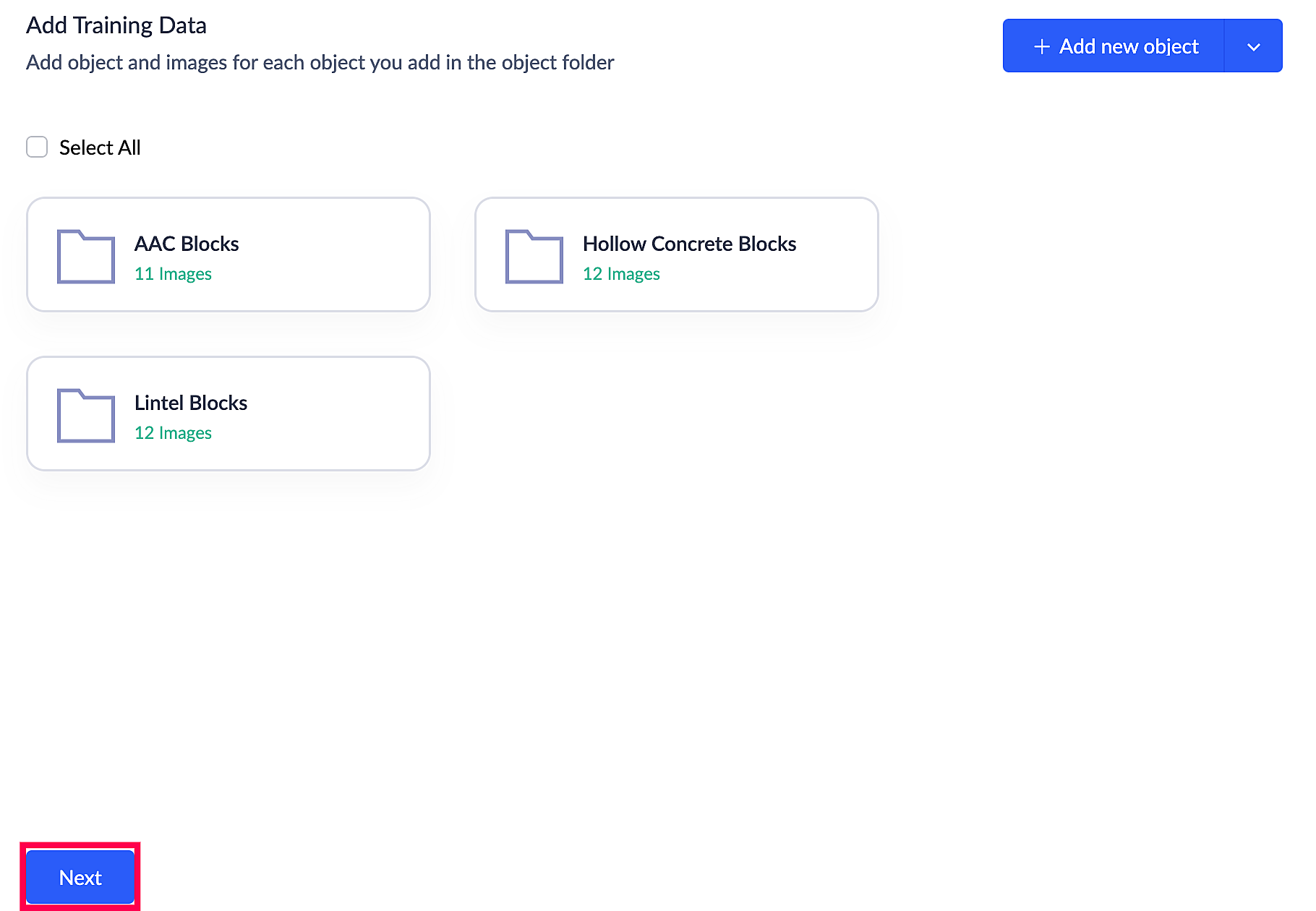Click the plus icon on Add new object

[1041, 47]
